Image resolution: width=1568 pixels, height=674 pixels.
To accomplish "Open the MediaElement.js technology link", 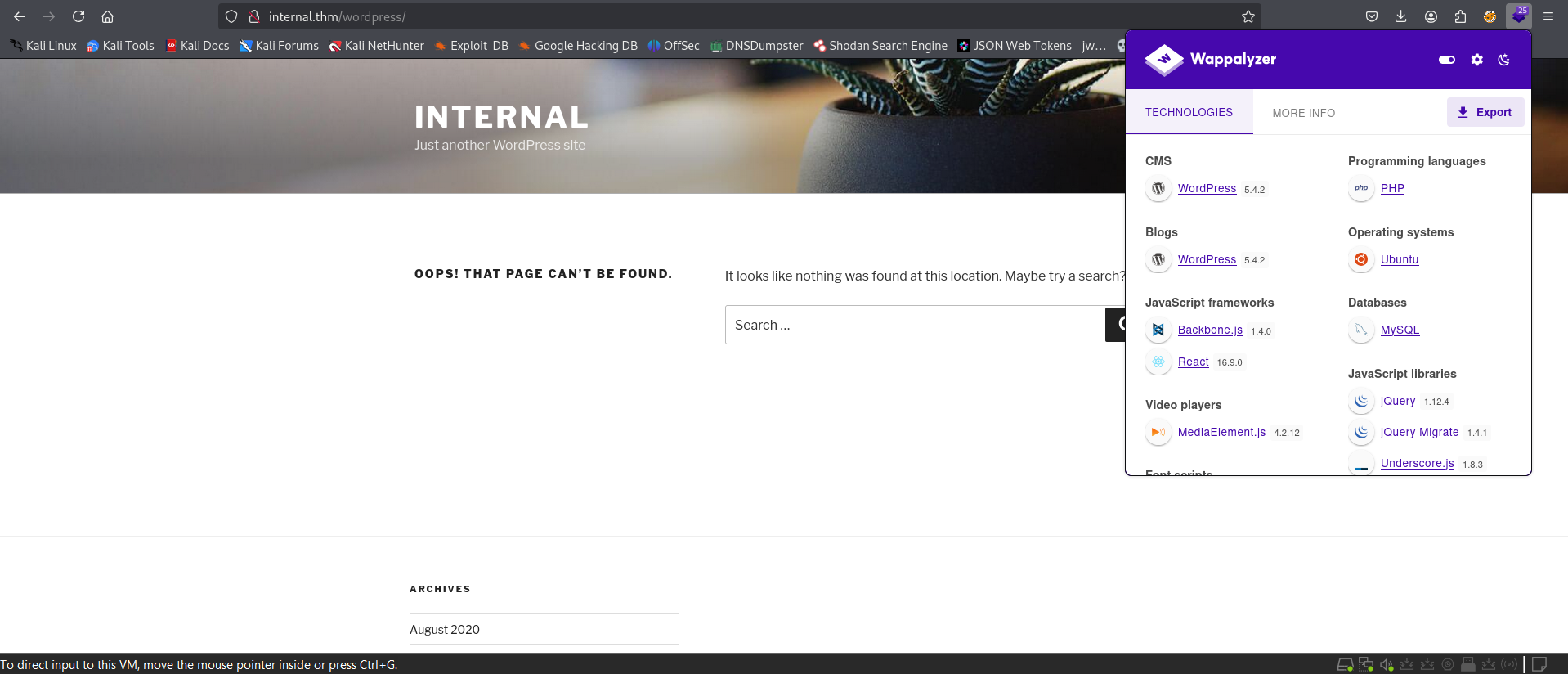I will click(x=1221, y=432).
